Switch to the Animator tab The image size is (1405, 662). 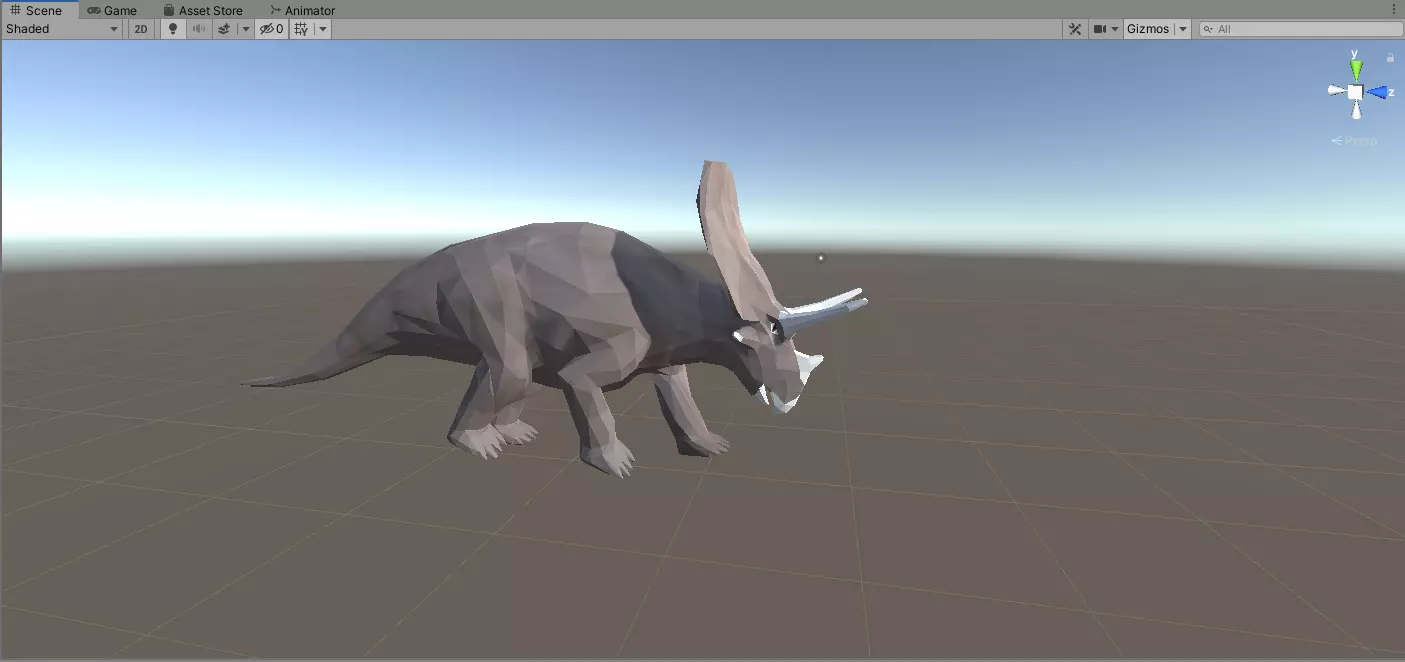coord(302,10)
